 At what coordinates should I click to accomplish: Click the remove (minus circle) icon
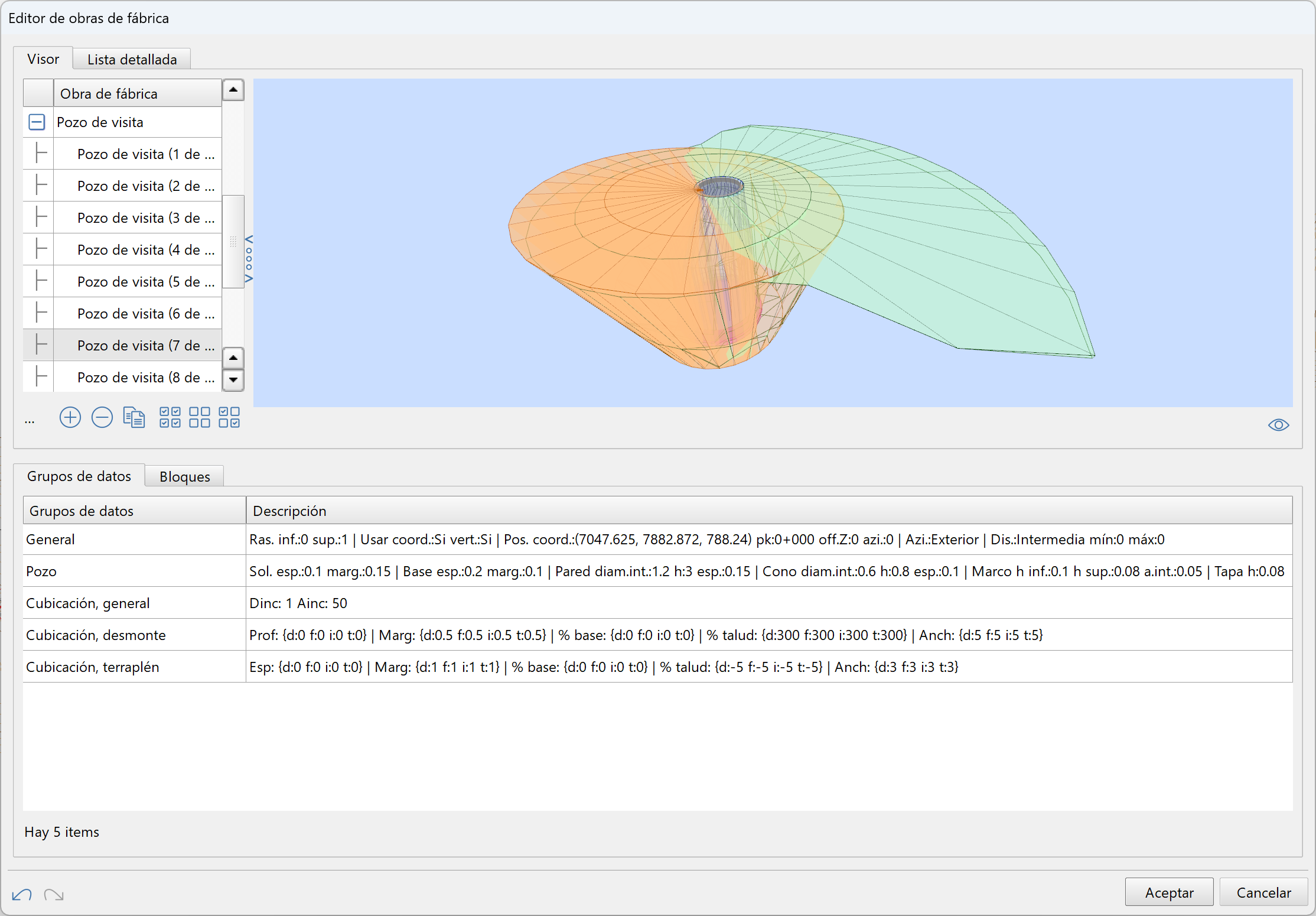tap(102, 418)
